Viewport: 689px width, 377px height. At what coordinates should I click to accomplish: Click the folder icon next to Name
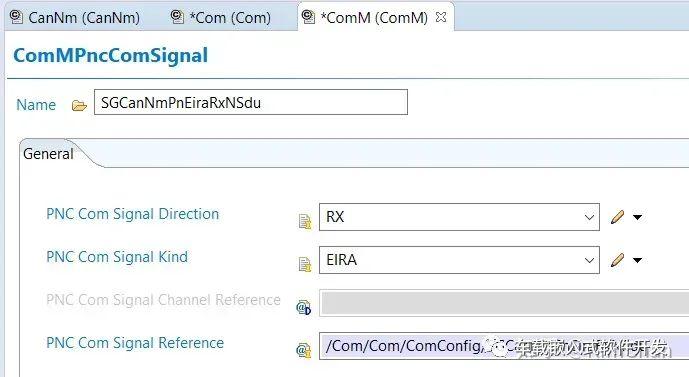pyautogui.click(x=79, y=105)
